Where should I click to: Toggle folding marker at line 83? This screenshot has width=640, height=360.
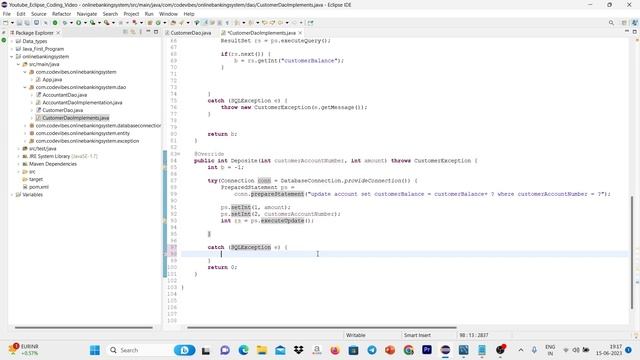point(179,154)
